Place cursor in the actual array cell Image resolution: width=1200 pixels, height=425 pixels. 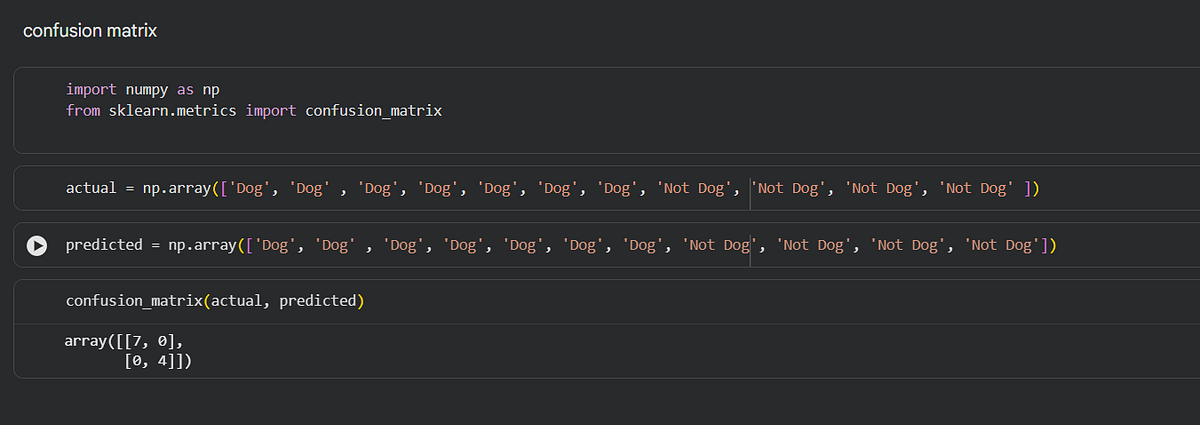pyautogui.click(x=608, y=188)
